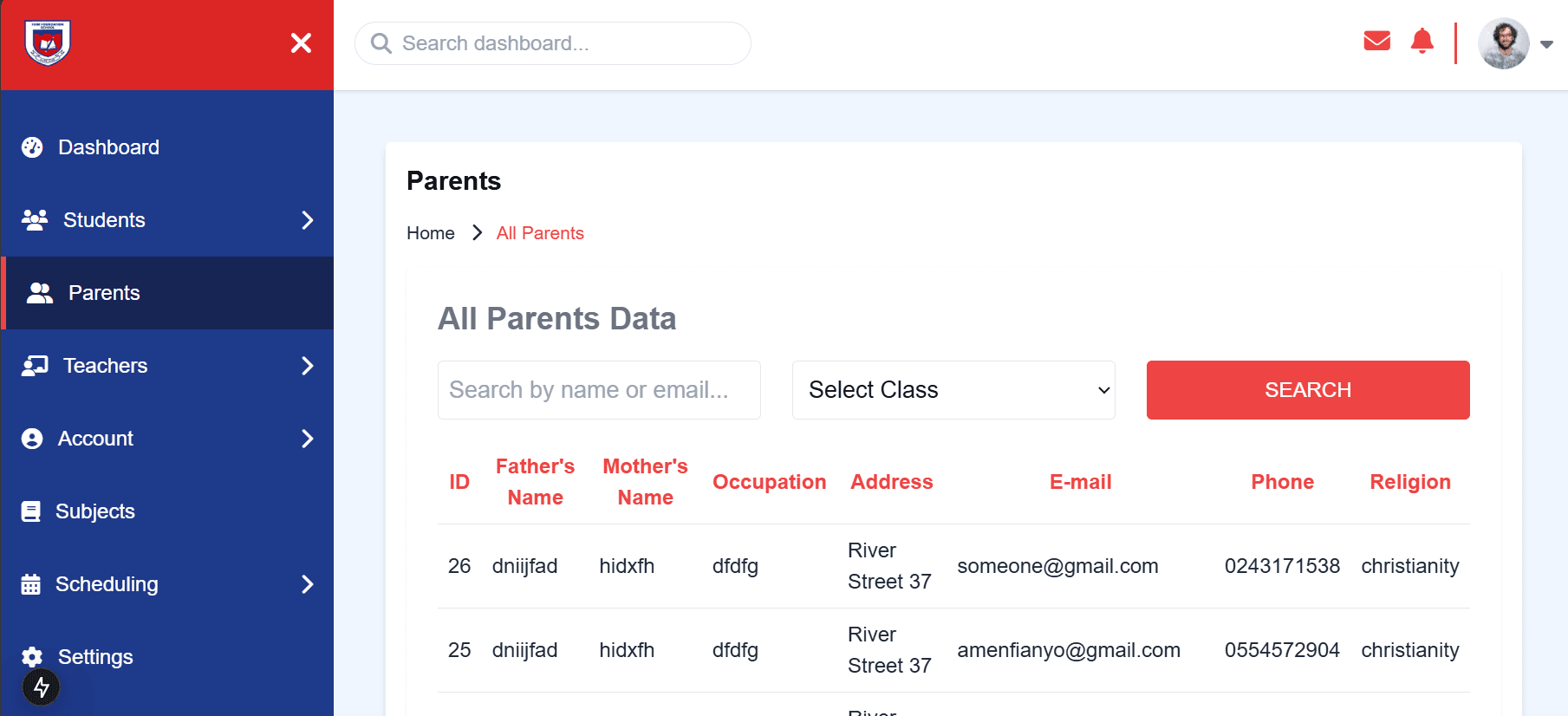This screenshot has width=1568, height=716.
Task: Close the sidebar with the X icon
Action: (301, 43)
